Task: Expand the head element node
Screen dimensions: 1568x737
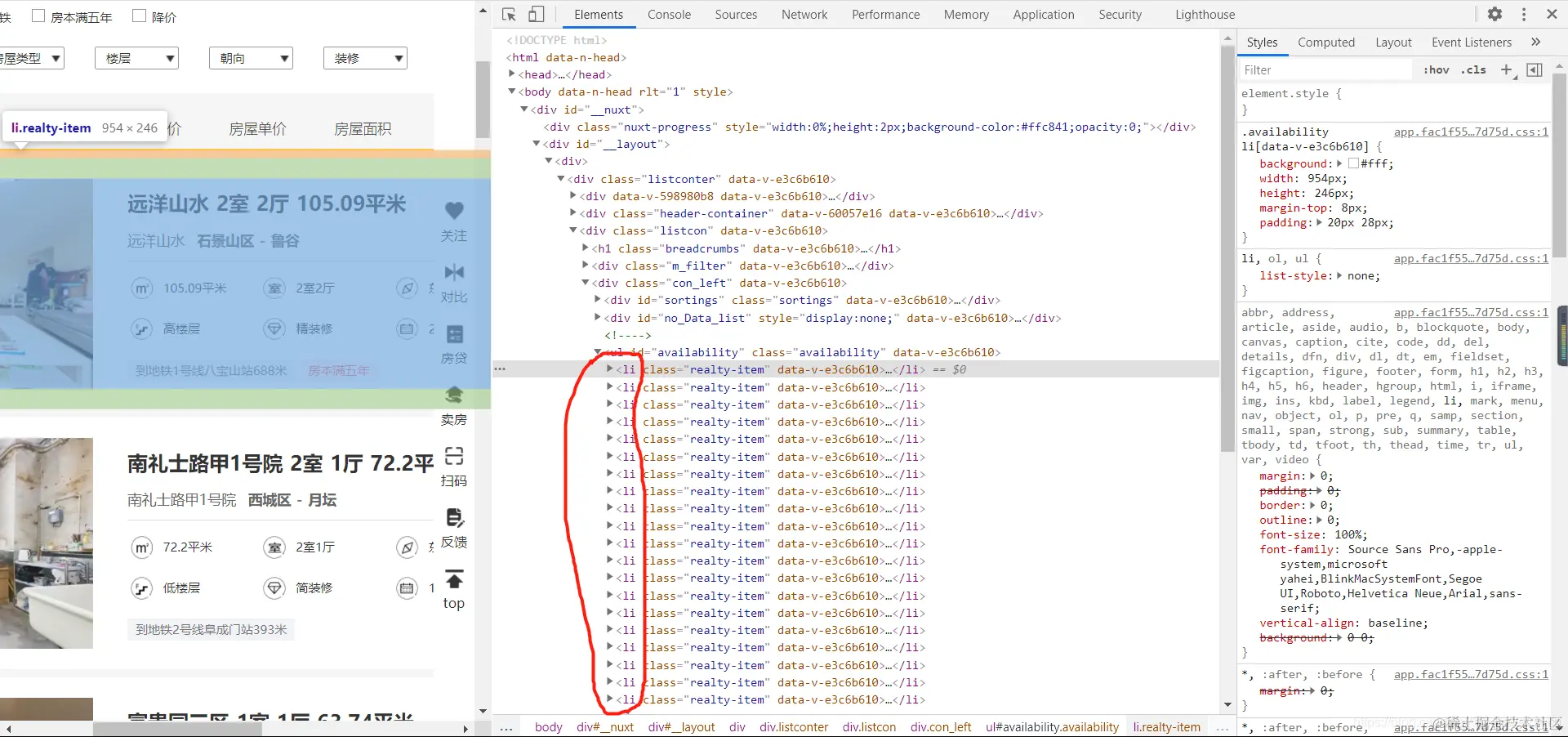Action: click(512, 74)
